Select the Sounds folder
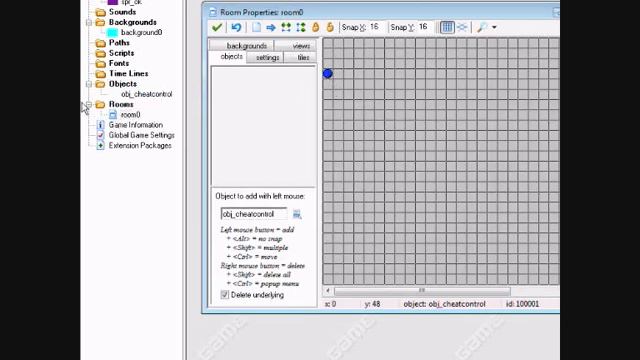Viewport: 640px width, 360px height. 122,12
